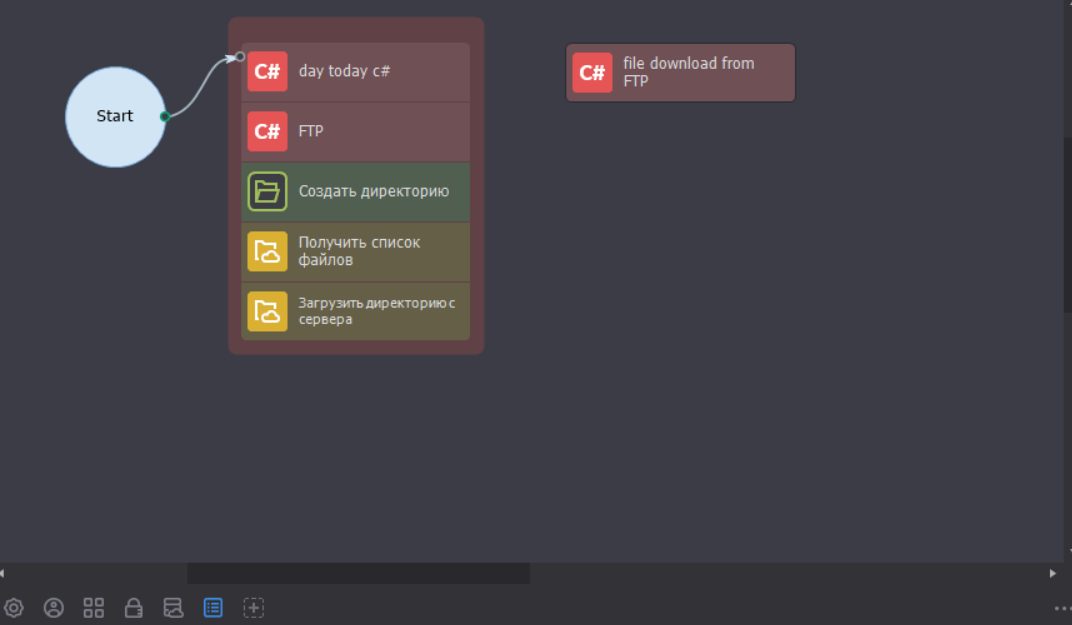Viewport: 1072px width, 625px height.
Task: Select the 'Получить список файлов' action label
Action: click(x=360, y=251)
